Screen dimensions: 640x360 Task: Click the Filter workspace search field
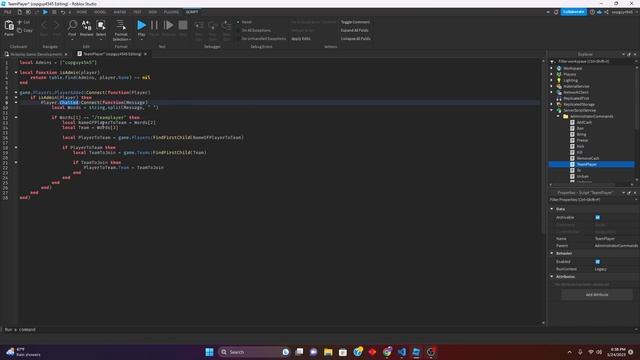[594, 61]
